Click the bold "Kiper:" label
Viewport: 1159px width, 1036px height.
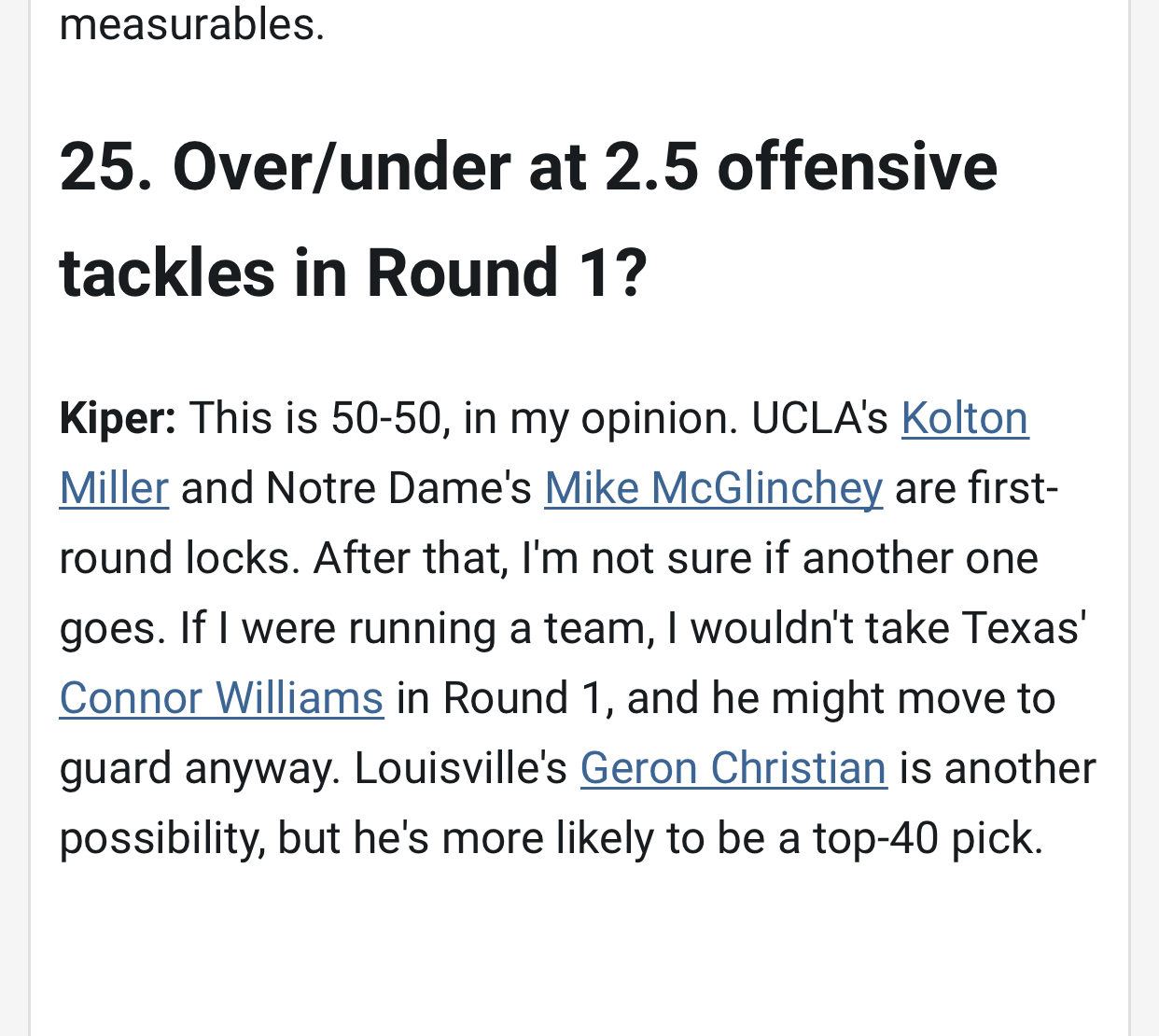pyautogui.click(x=118, y=418)
